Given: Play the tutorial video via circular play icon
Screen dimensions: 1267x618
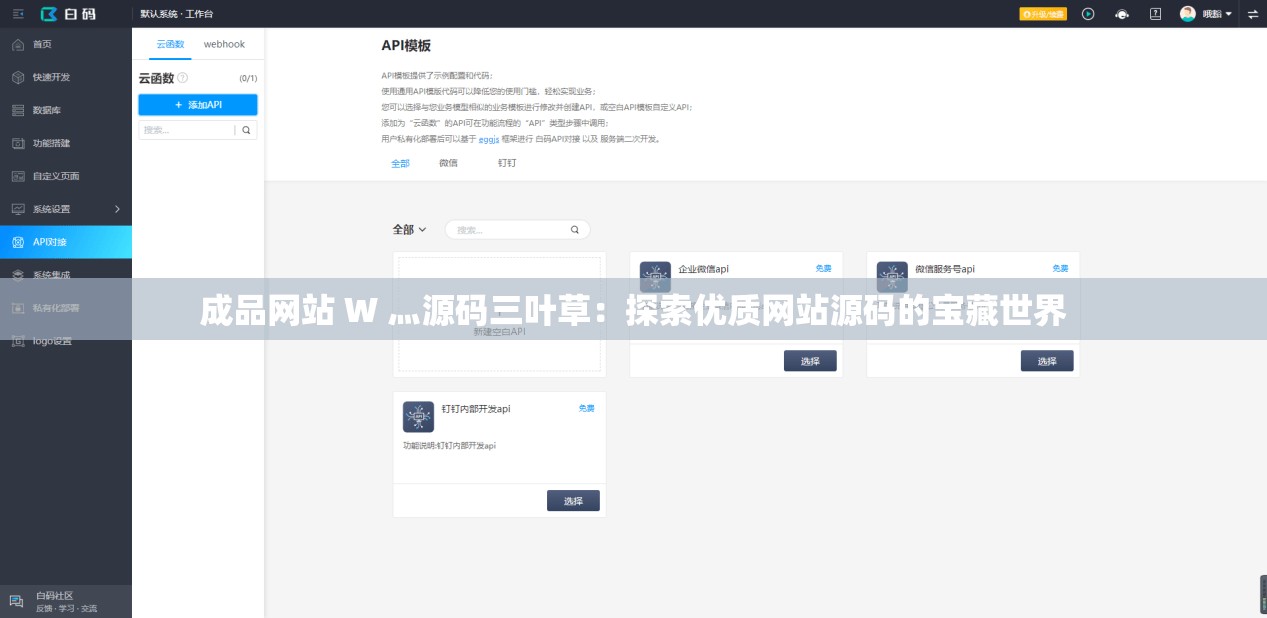Looking at the screenshot, I should 1089,14.
